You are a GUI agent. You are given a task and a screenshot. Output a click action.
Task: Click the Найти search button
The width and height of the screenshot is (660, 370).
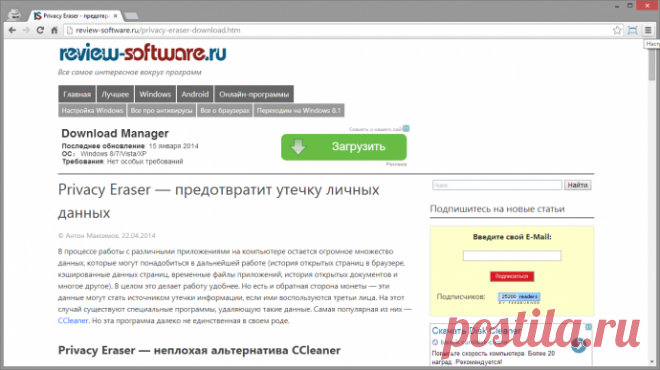point(578,185)
